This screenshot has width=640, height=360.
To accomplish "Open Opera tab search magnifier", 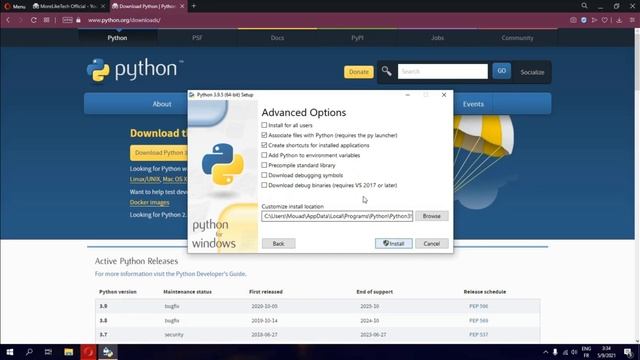I will pos(584,6).
